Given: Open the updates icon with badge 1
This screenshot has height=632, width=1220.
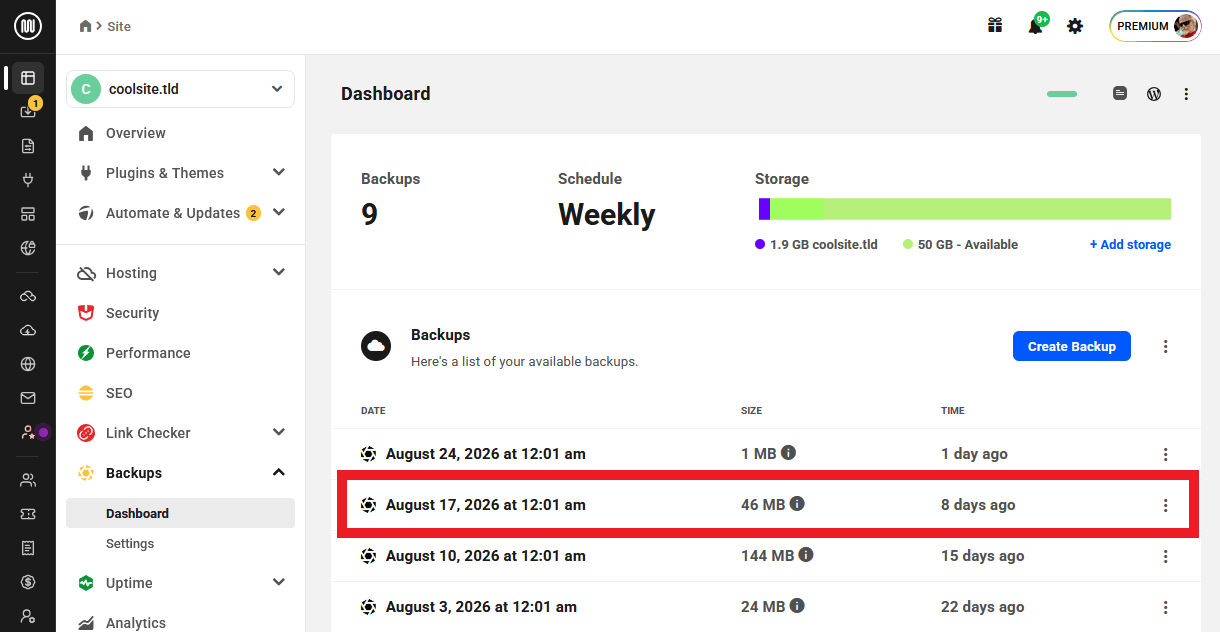Looking at the screenshot, I should (28, 111).
